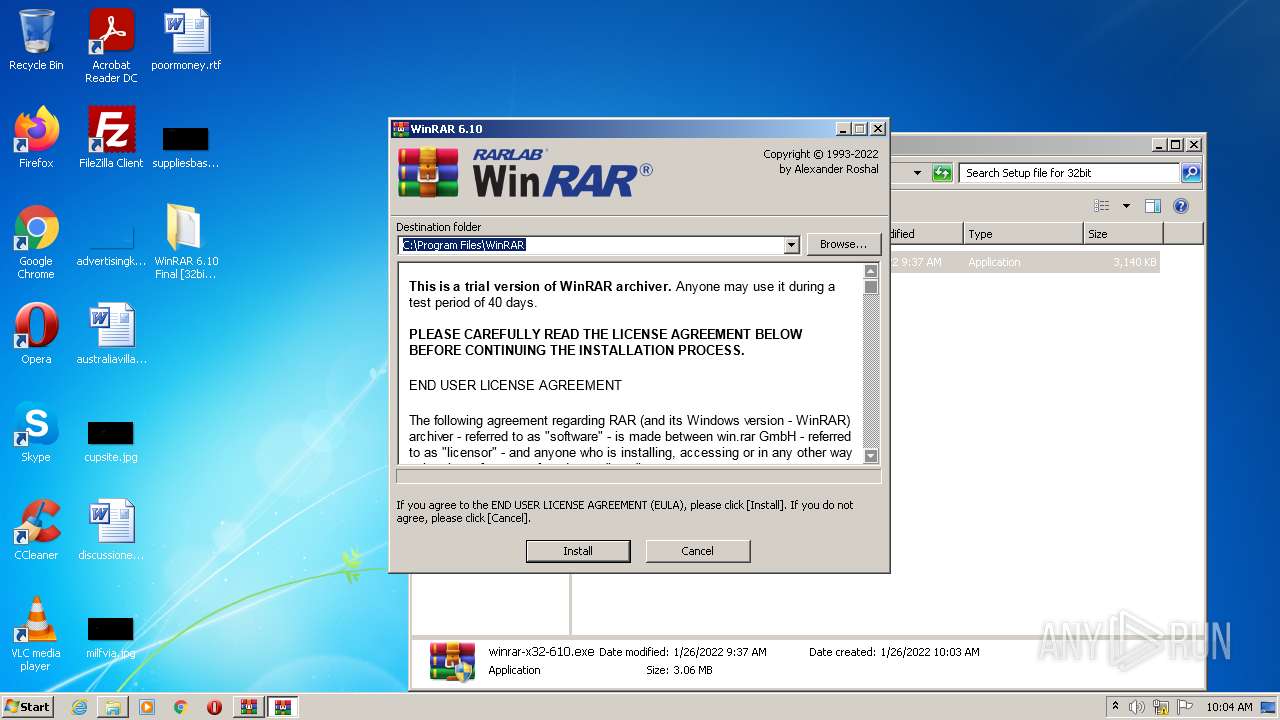Select the poormoney.rtf desktop file
Image resolution: width=1280 pixels, height=720 pixels.
click(186, 40)
